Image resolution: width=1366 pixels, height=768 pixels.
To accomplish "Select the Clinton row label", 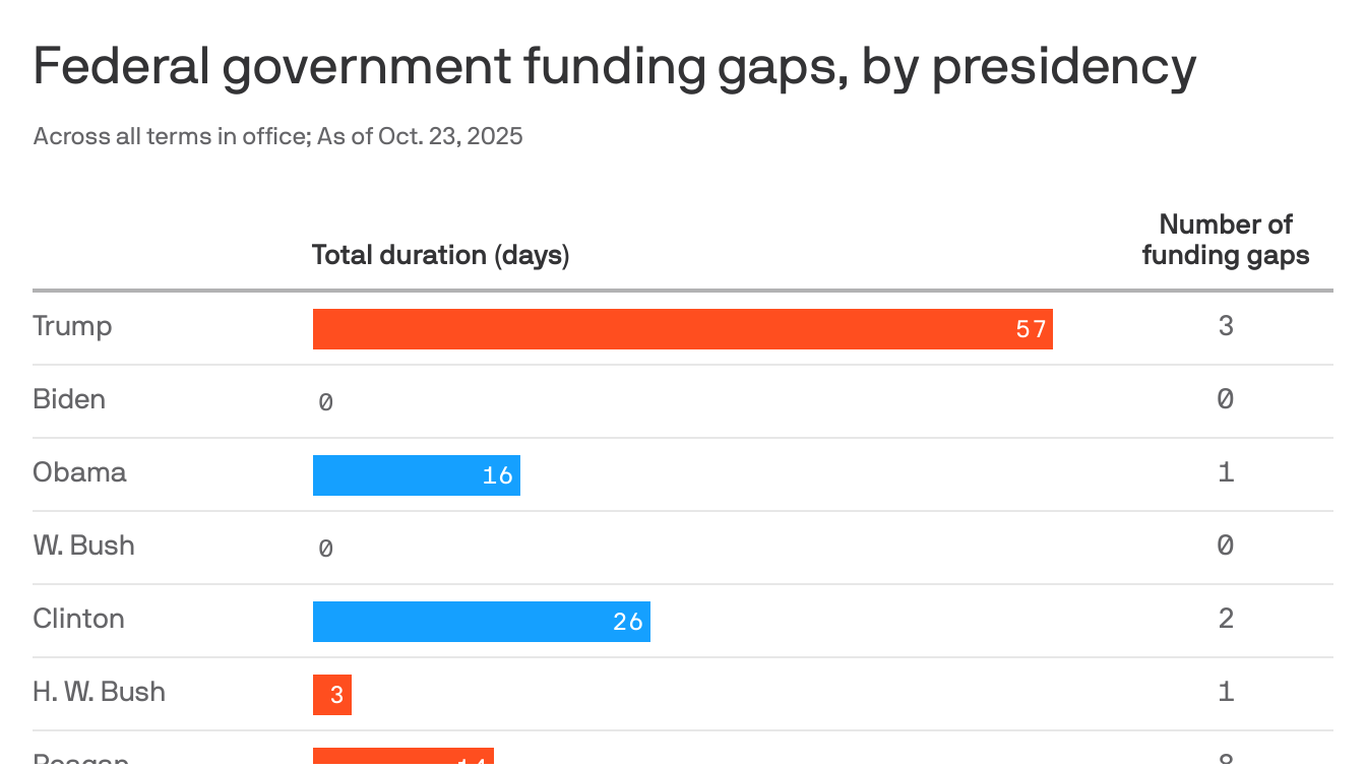I will click(x=78, y=618).
